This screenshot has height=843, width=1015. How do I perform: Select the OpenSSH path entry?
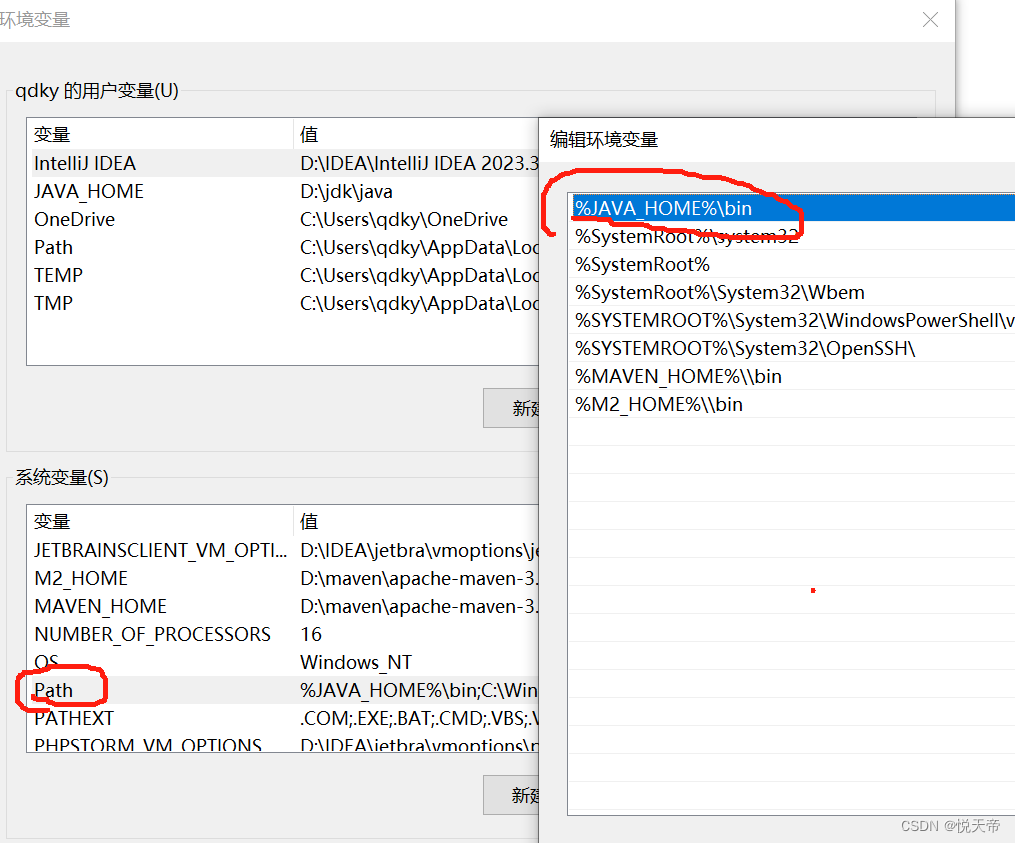700,348
